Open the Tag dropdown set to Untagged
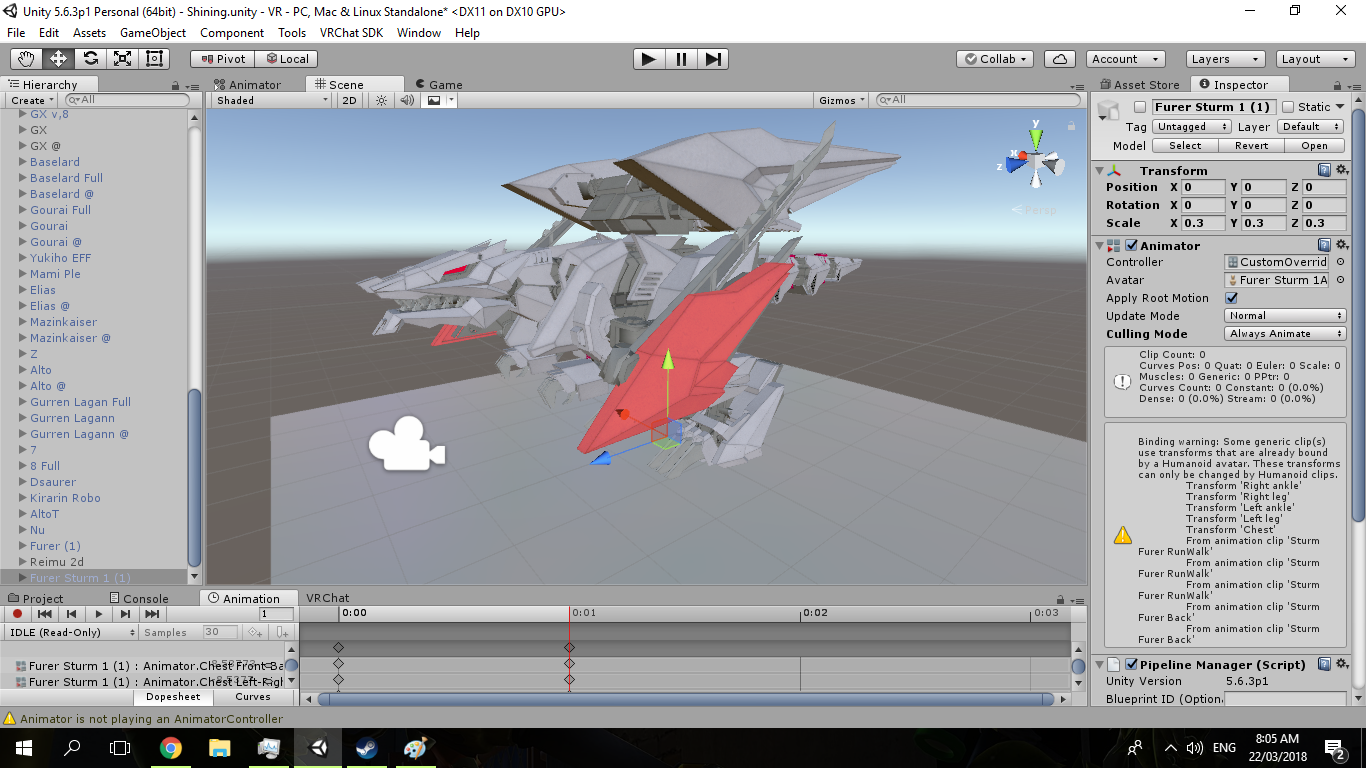The height and width of the screenshot is (768, 1366). 1192,127
